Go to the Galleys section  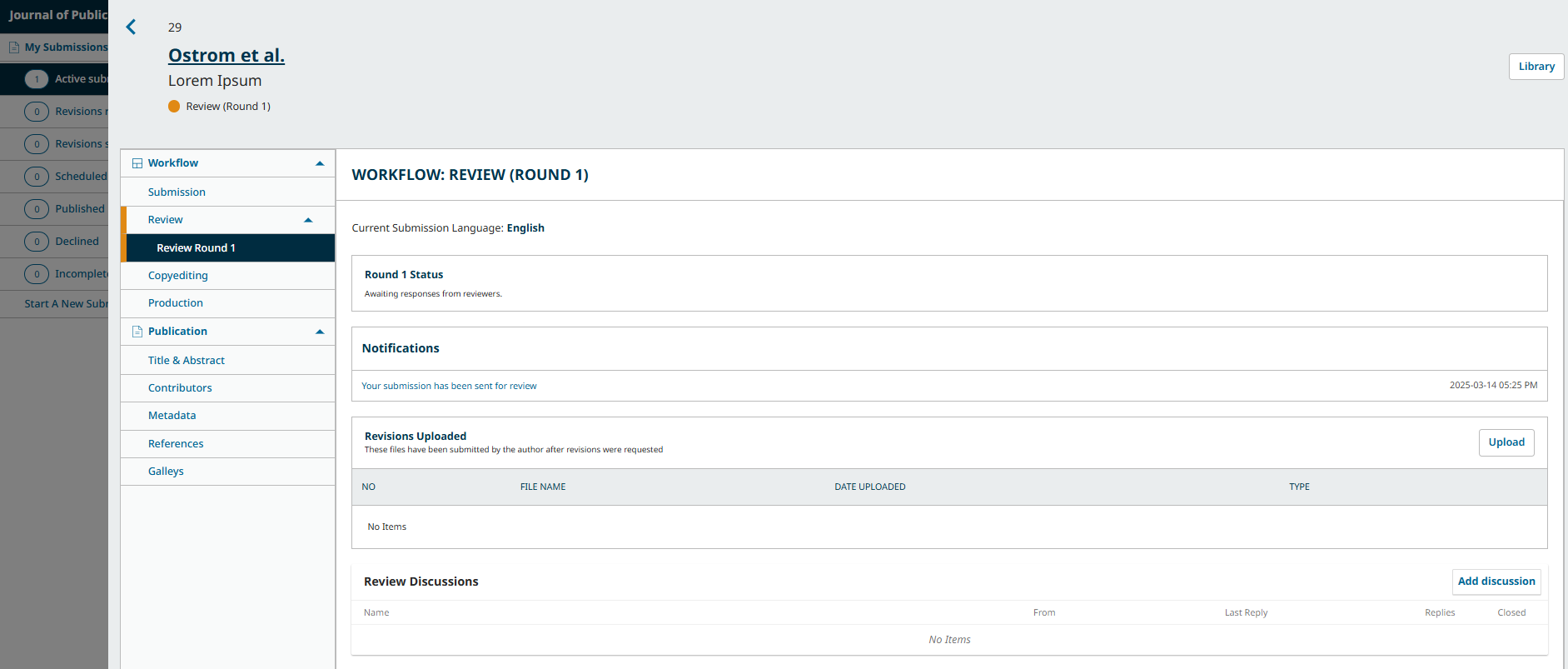(166, 472)
